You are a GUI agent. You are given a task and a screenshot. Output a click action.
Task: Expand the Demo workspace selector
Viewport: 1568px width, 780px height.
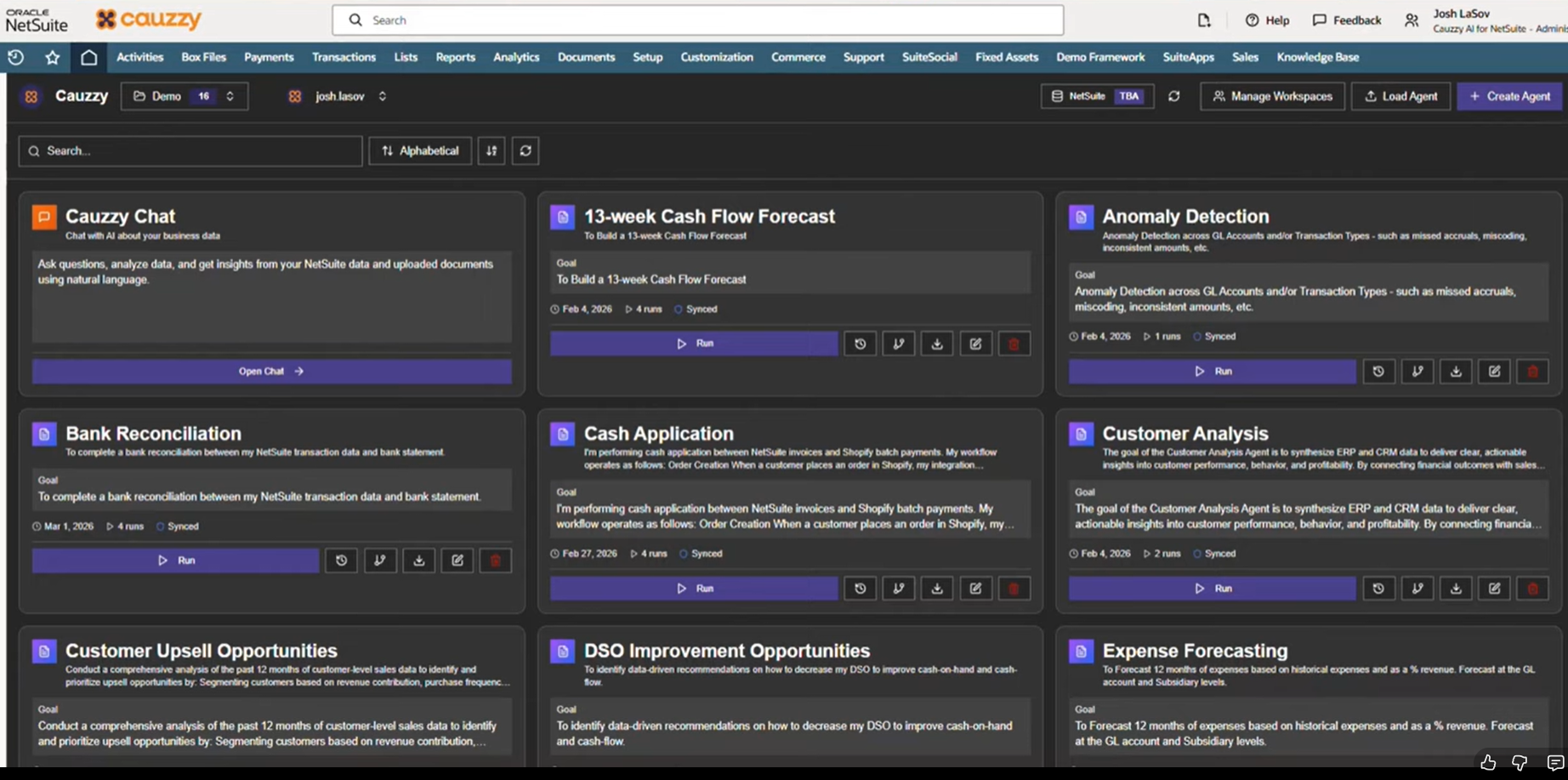coord(185,96)
